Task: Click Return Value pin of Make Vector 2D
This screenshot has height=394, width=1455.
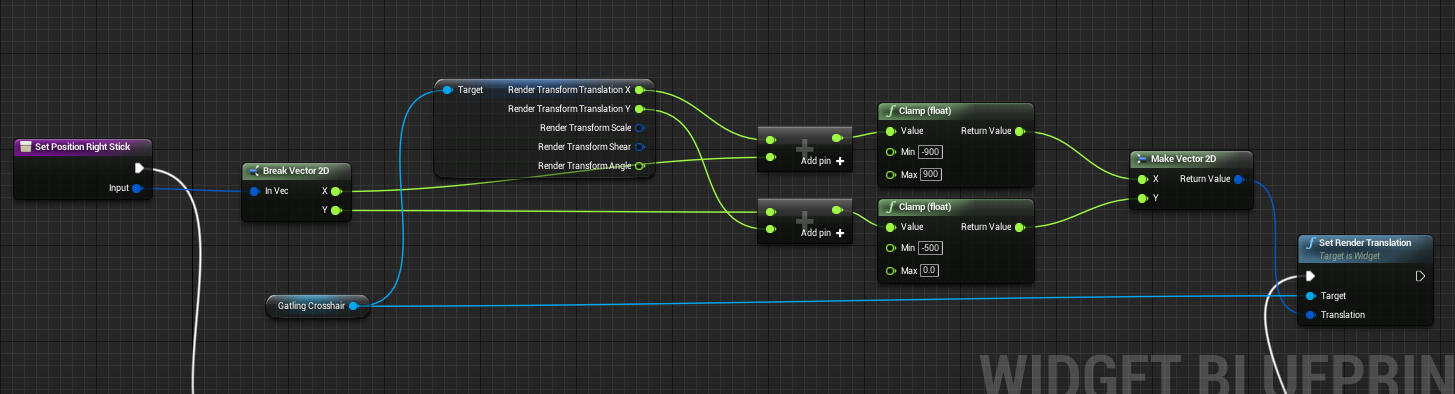Action: tap(1239, 179)
